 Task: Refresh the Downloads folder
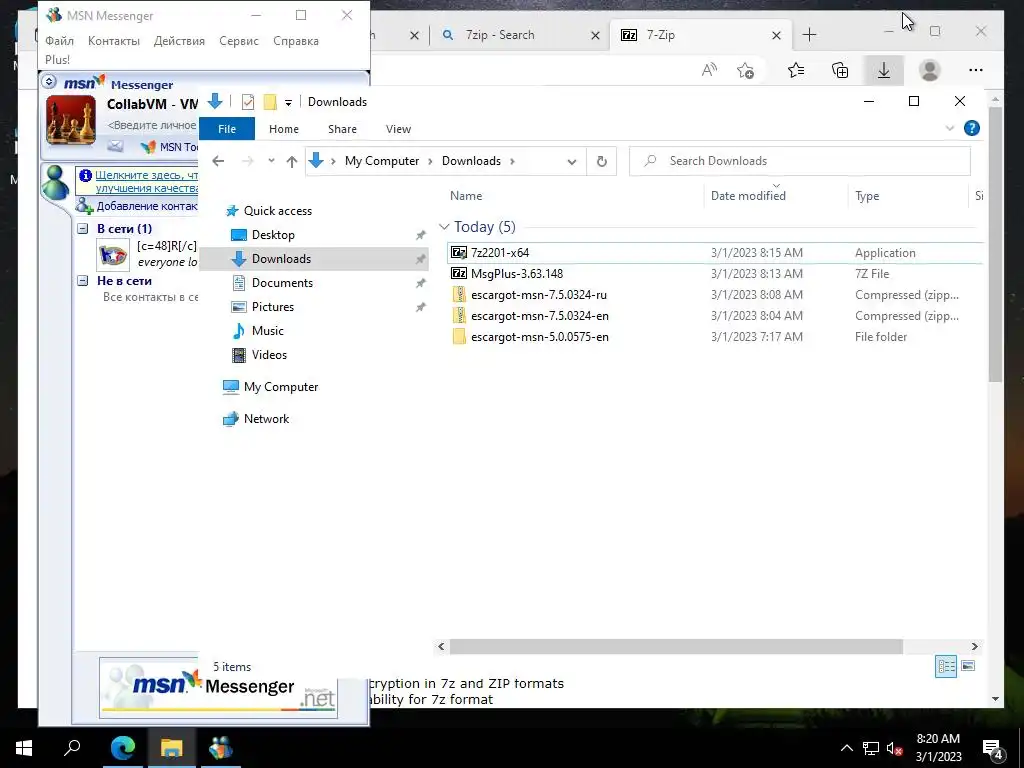pyautogui.click(x=601, y=161)
